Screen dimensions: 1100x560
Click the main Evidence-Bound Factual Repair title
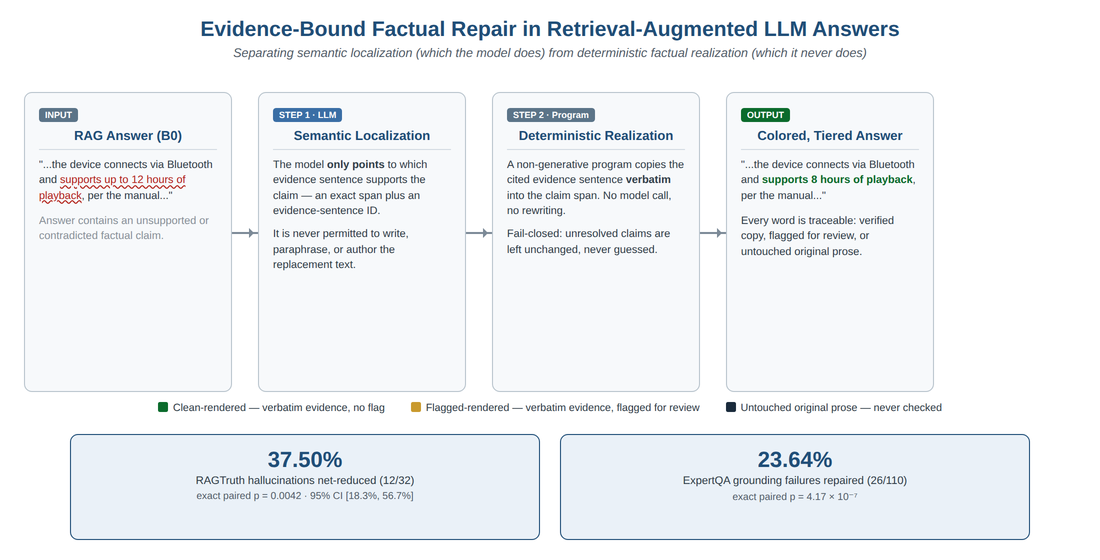click(x=550, y=29)
